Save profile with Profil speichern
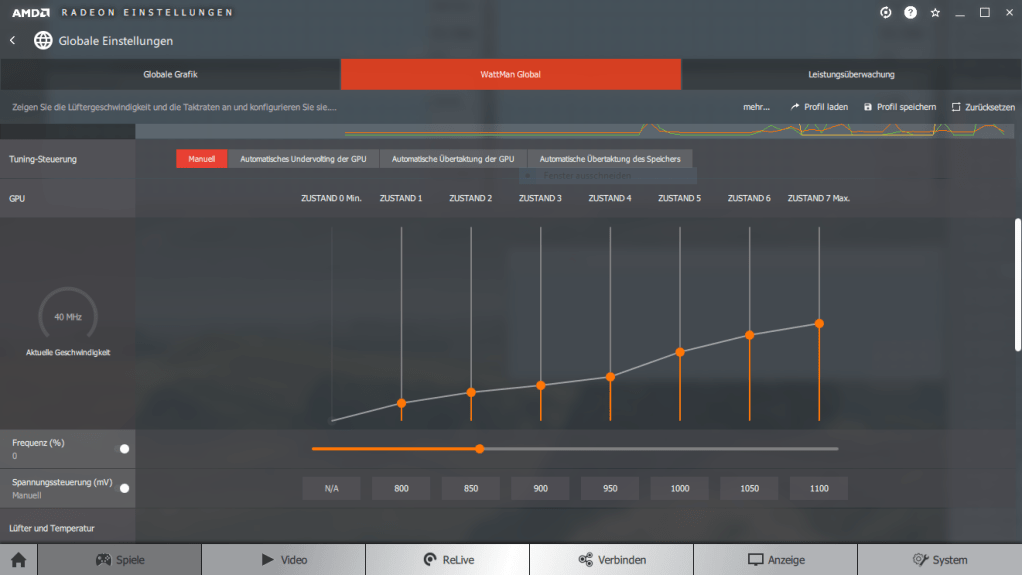 point(899,107)
